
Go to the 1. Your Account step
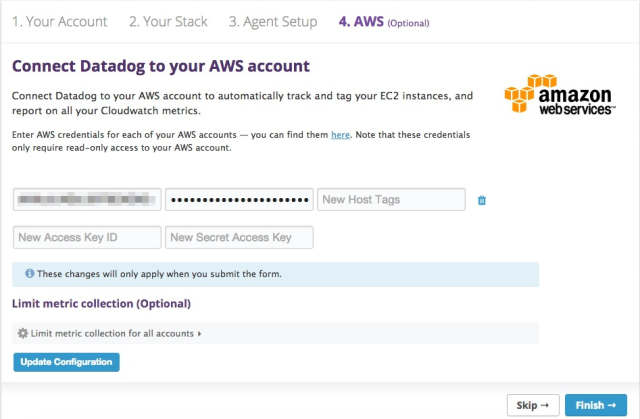(59, 21)
